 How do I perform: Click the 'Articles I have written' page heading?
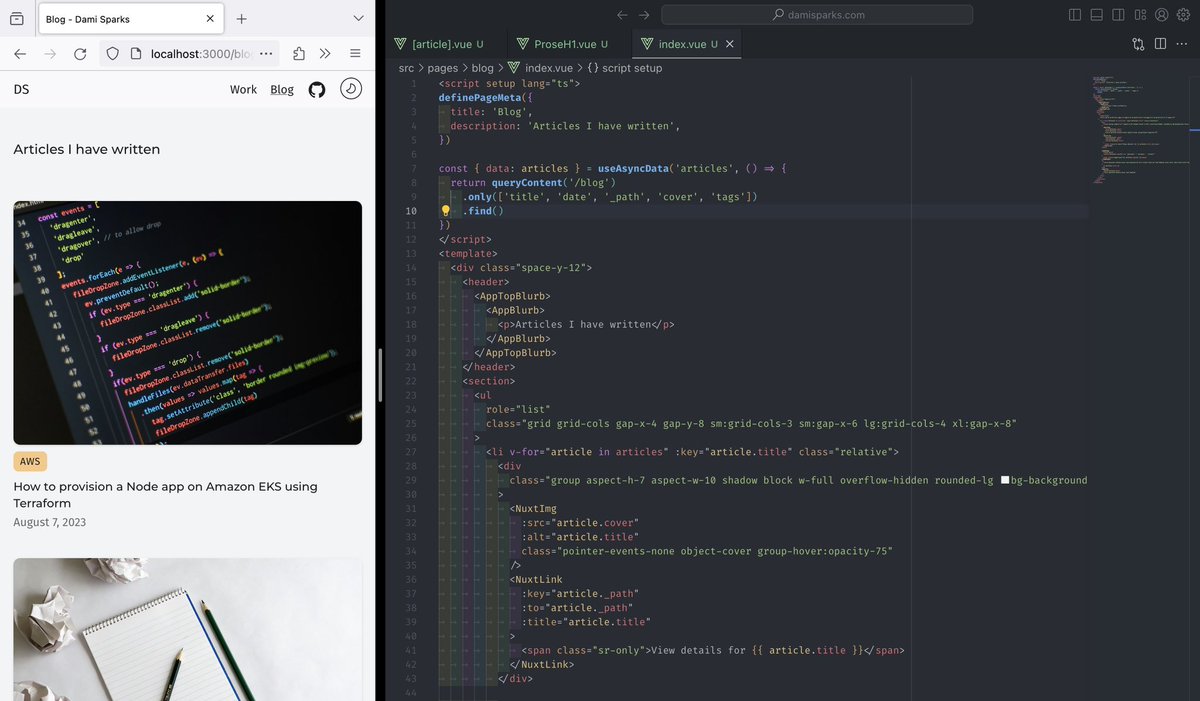coord(87,149)
